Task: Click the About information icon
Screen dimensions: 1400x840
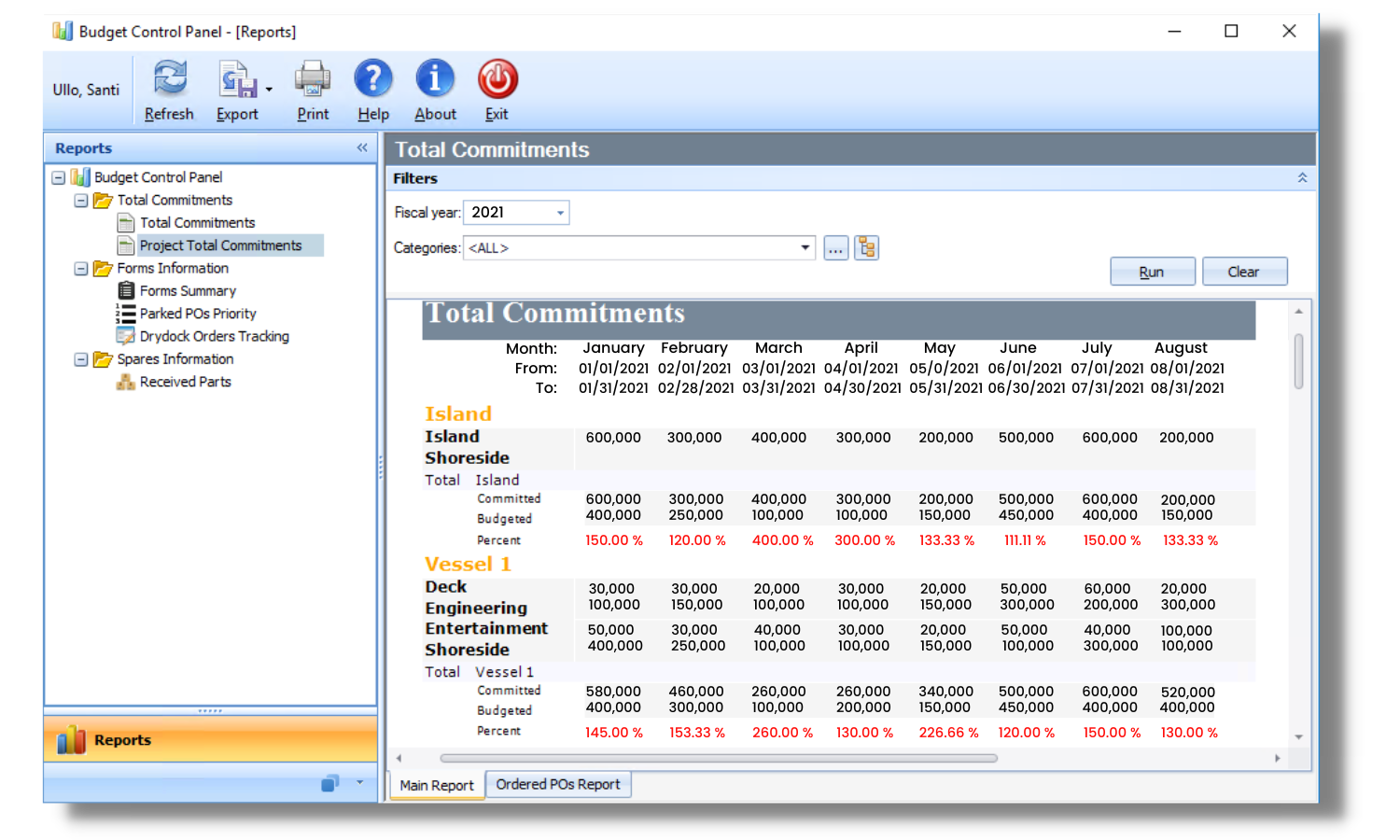Action: tap(435, 79)
